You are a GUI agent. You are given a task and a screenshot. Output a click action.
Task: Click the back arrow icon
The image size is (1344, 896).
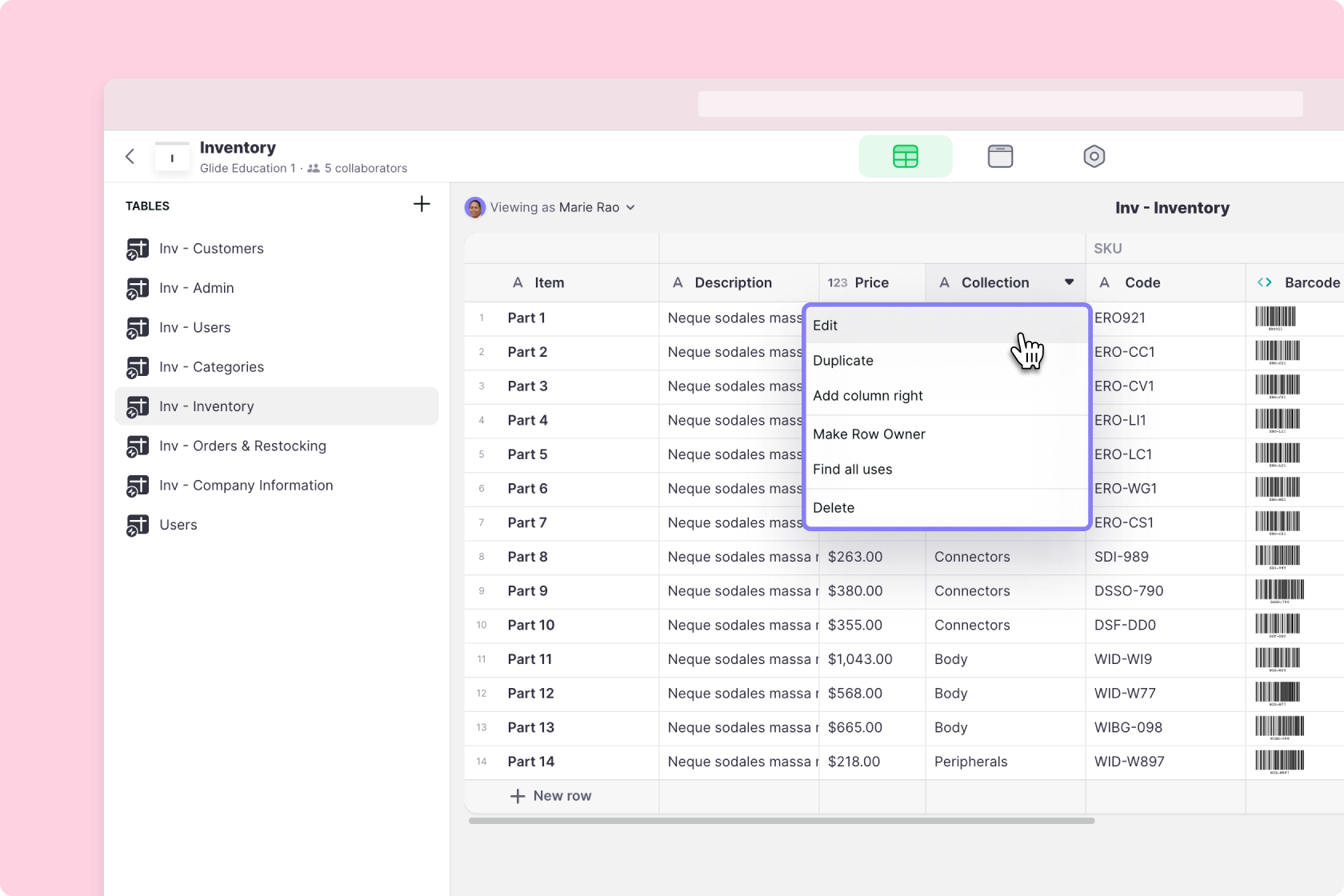[130, 157]
